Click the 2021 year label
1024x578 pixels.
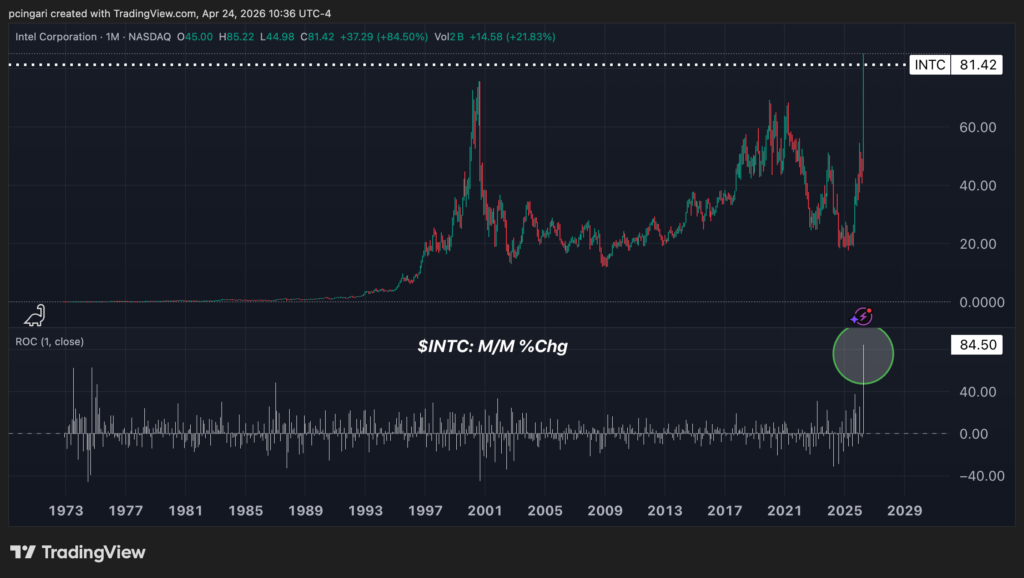[x=784, y=511]
